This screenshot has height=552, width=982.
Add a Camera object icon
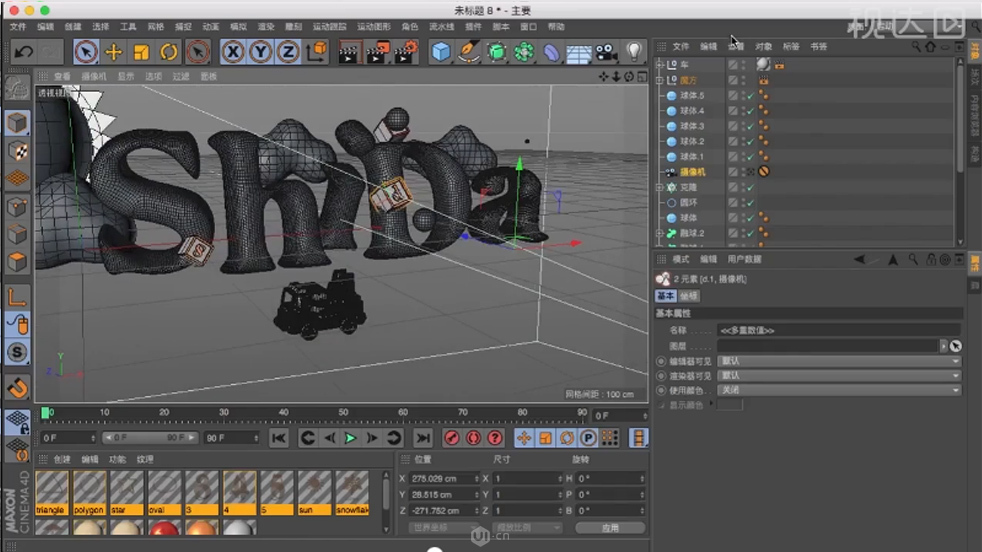pyautogui.click(x=606, y=52)
